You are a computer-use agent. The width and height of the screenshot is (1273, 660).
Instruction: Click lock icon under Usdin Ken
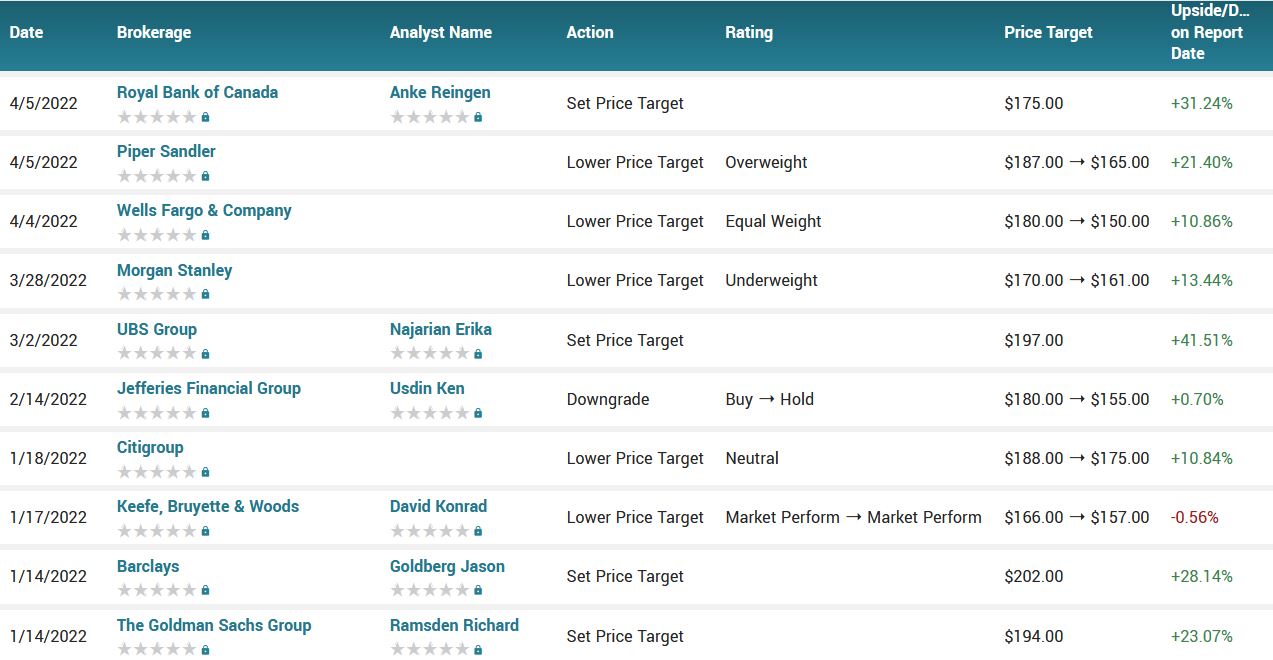[478, 413]
